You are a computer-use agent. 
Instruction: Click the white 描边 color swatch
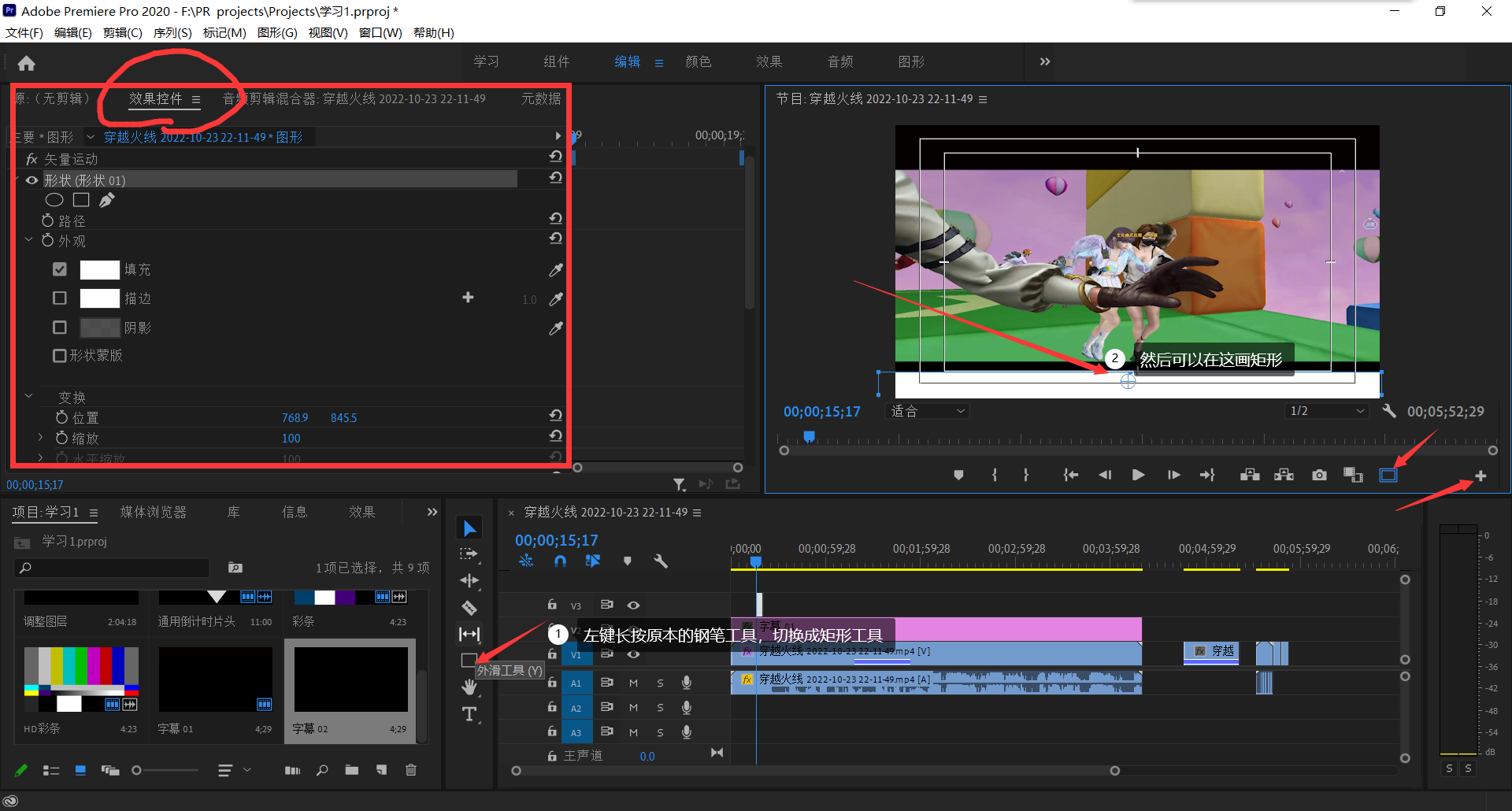[x=100, y=298]
